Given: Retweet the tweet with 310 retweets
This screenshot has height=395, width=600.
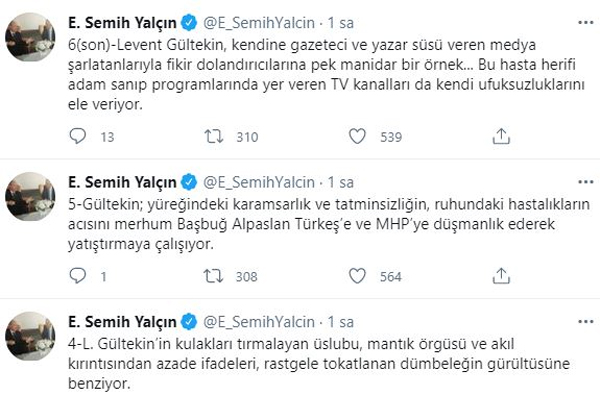Looking at the screenshot, I should pos(213,136).
